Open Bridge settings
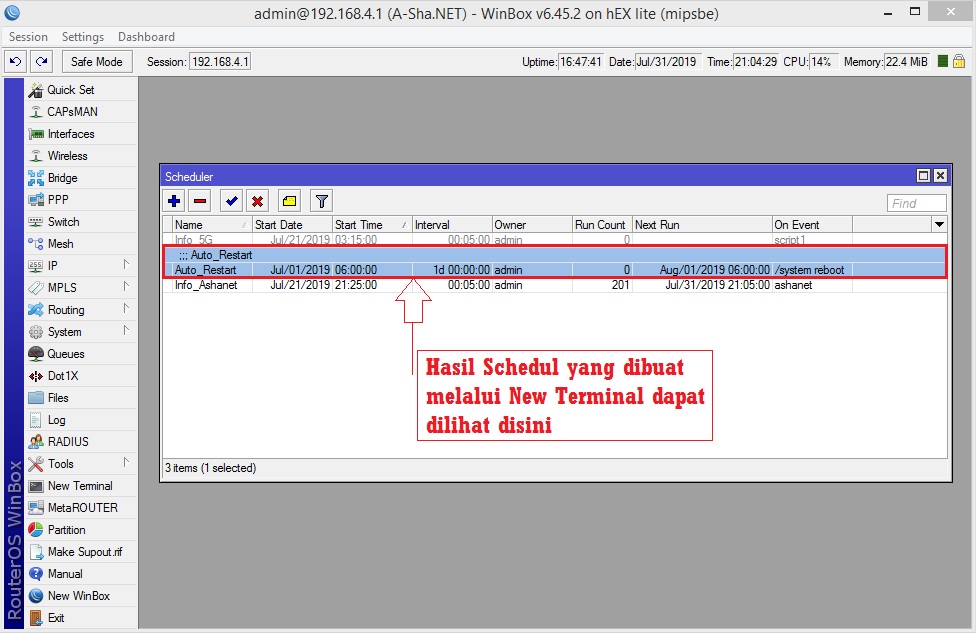 62,178
